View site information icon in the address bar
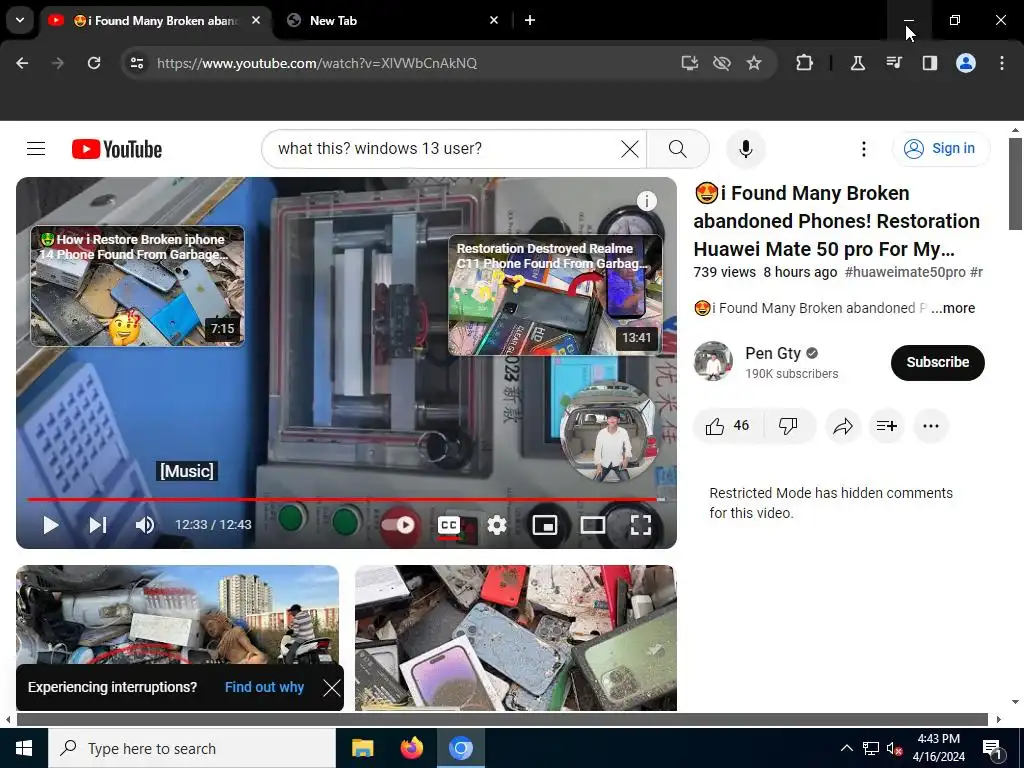Screen dimensions: 1024x768 [136, 63]
